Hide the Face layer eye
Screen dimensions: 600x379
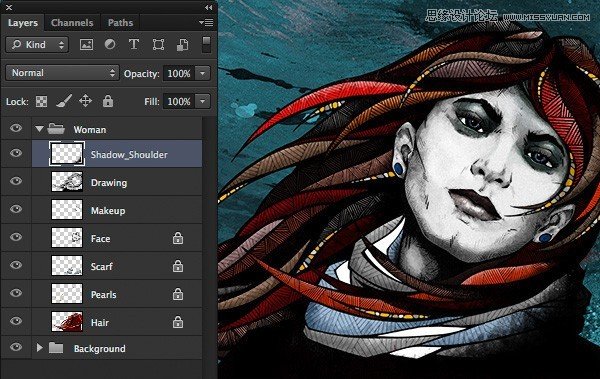coord(16,237)
